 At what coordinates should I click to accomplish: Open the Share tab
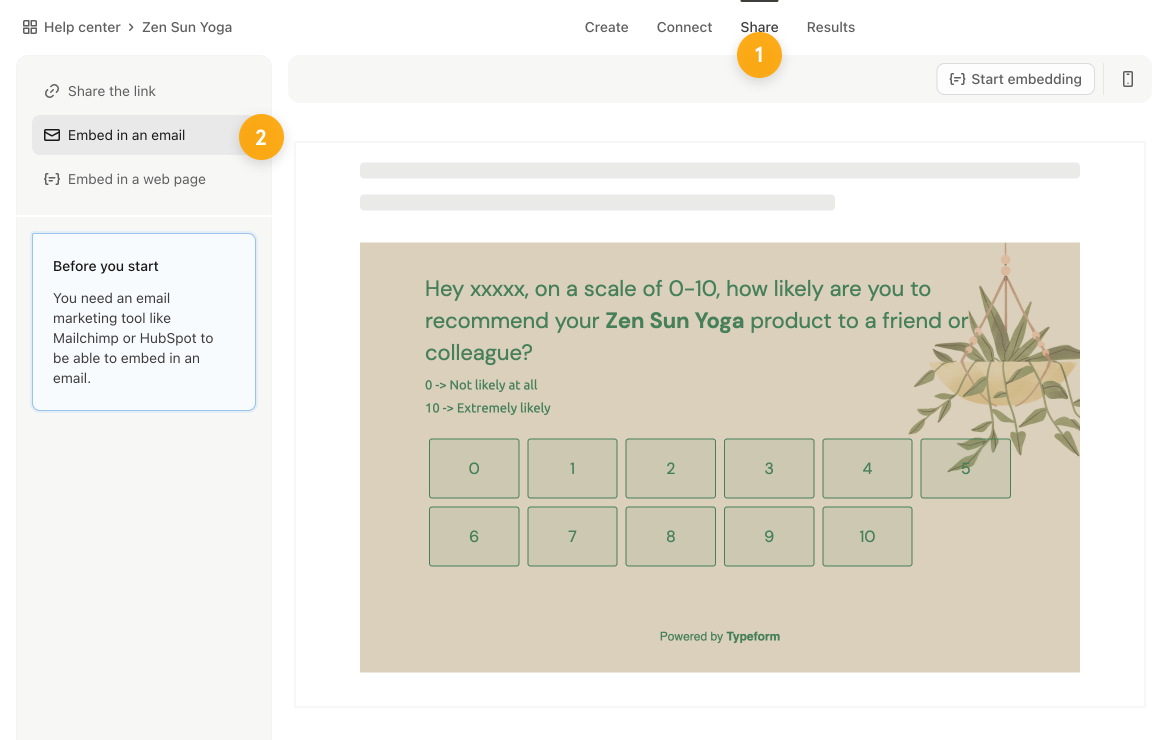click(759, 28)
